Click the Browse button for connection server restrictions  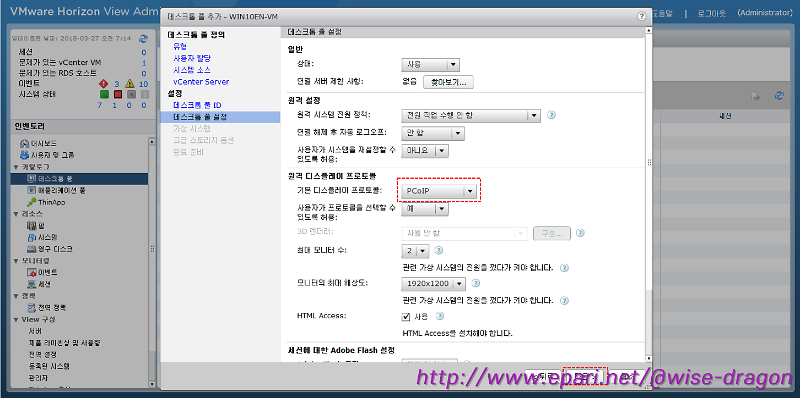tap(448, 82)
